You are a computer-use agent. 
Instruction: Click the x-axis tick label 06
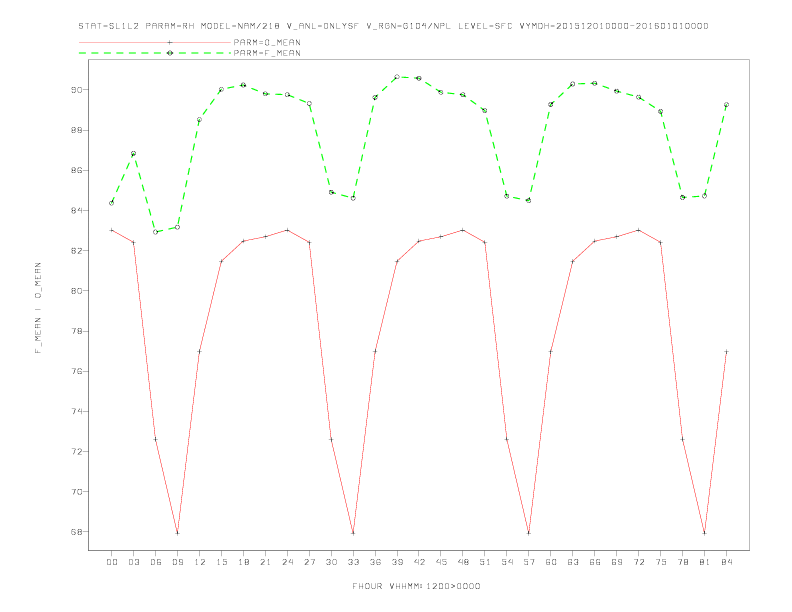click(x=156, y=562)
